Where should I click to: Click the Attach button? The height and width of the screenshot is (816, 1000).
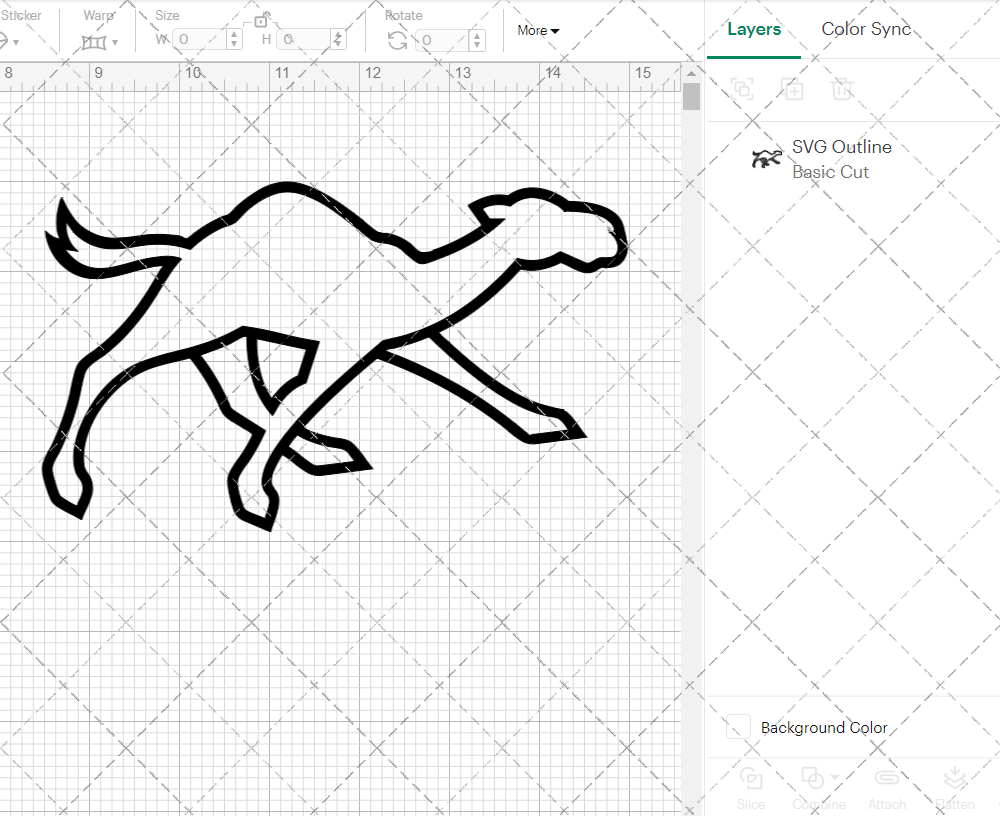tap(886, 785)
